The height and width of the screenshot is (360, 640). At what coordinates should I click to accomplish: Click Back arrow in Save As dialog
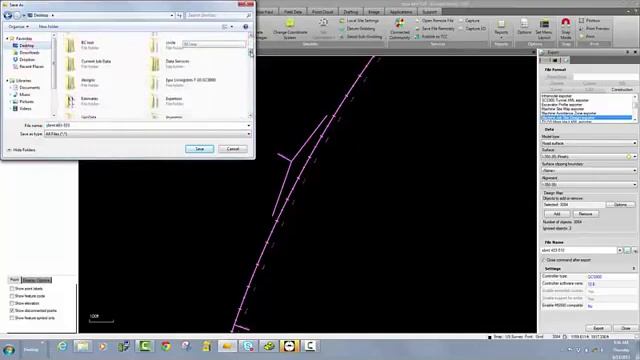(x=7, y=16)
